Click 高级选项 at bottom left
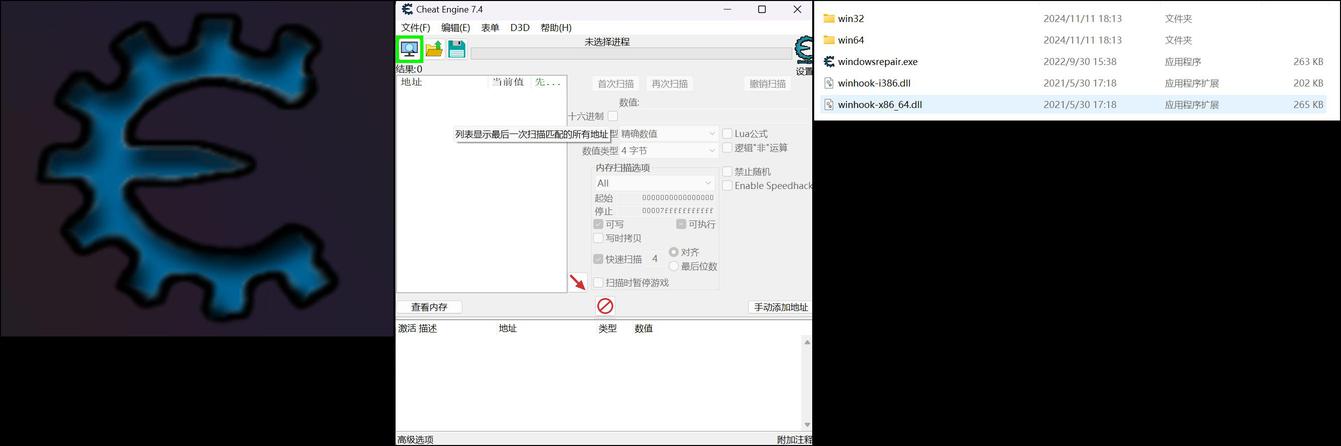The height and width of the screenshot is (446, 1341). (x=415, y=440)
